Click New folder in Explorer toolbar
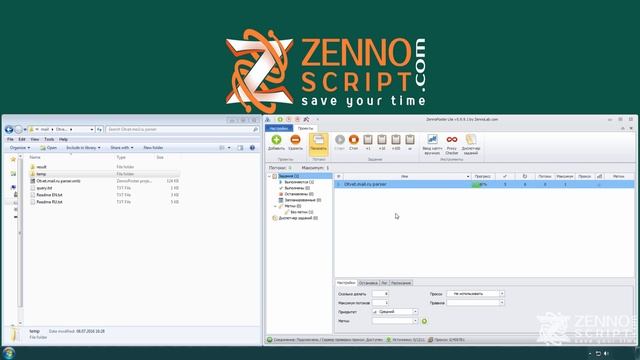 [153, 148]
